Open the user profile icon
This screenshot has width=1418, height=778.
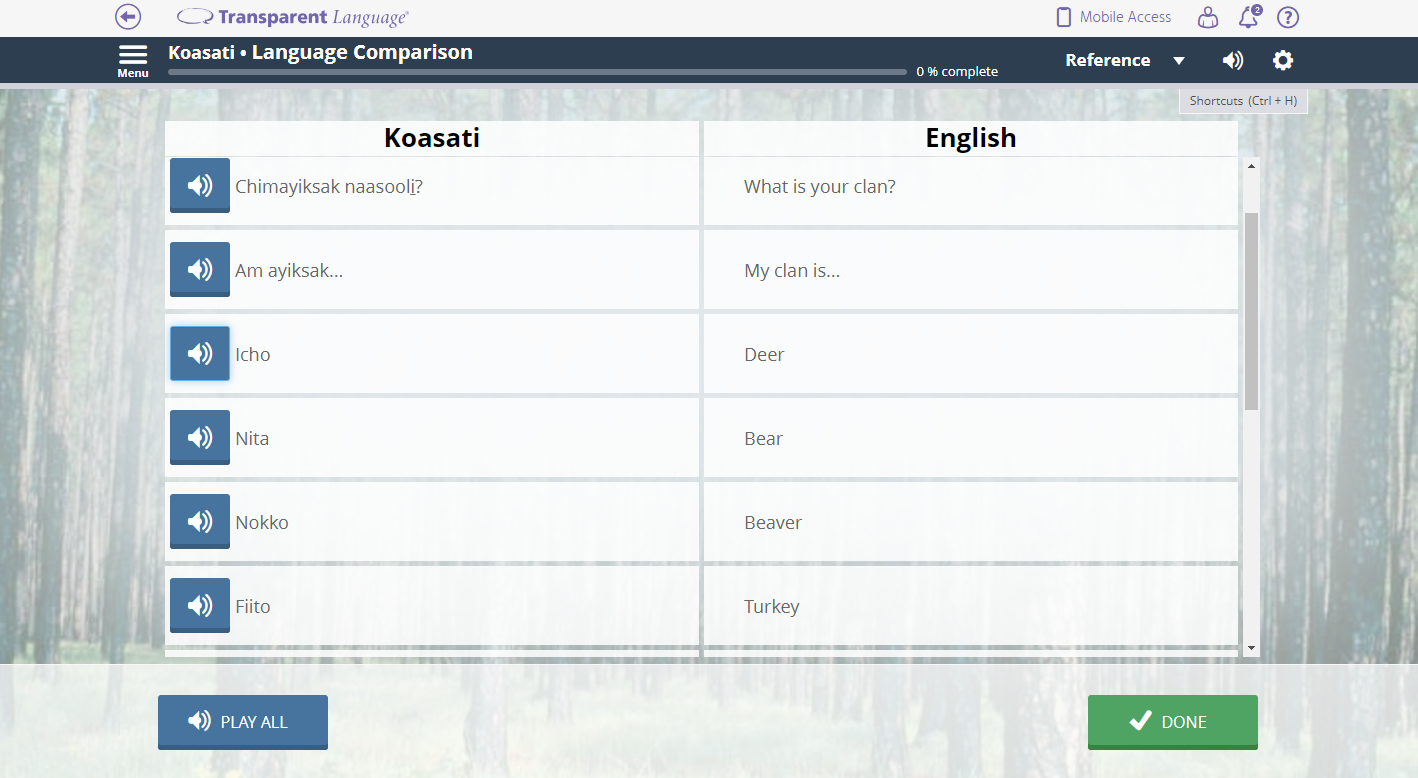[1208, 17]
